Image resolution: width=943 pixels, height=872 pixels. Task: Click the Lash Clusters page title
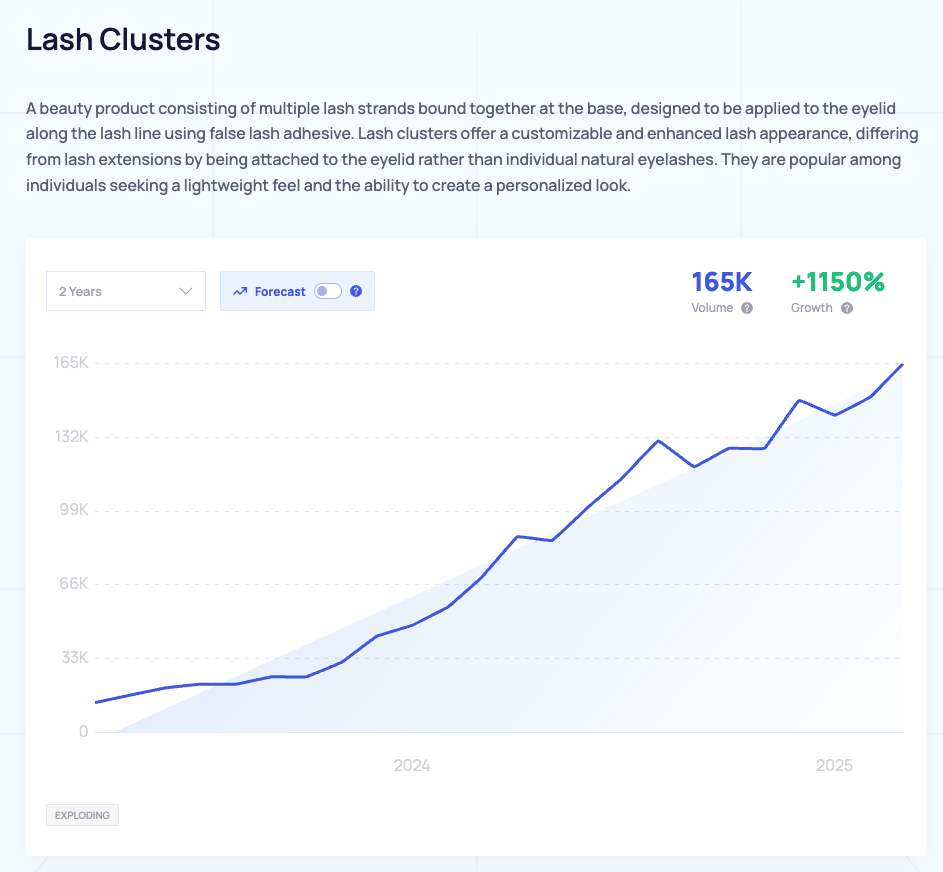[x=123, y=40]
